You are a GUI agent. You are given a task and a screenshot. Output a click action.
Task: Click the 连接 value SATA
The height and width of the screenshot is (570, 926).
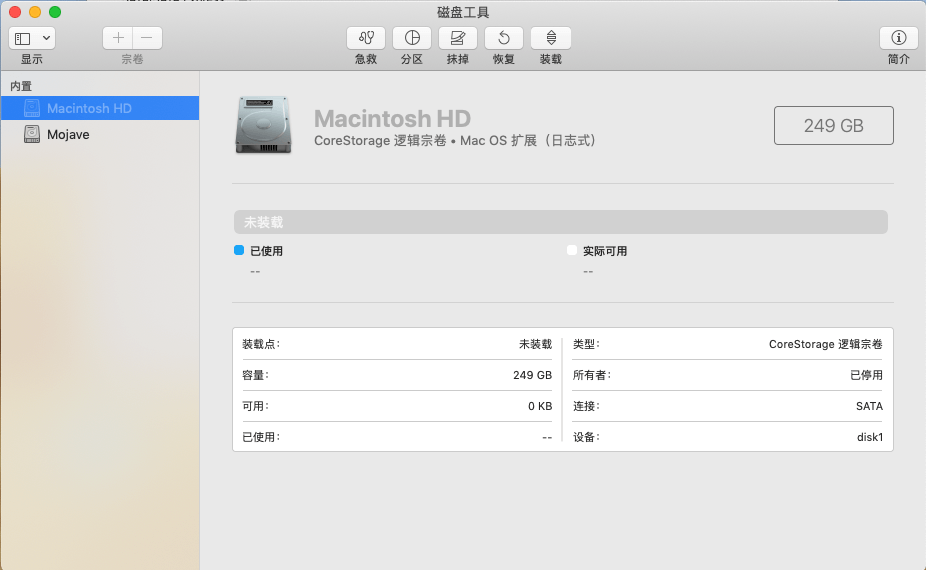click(869, 406)
